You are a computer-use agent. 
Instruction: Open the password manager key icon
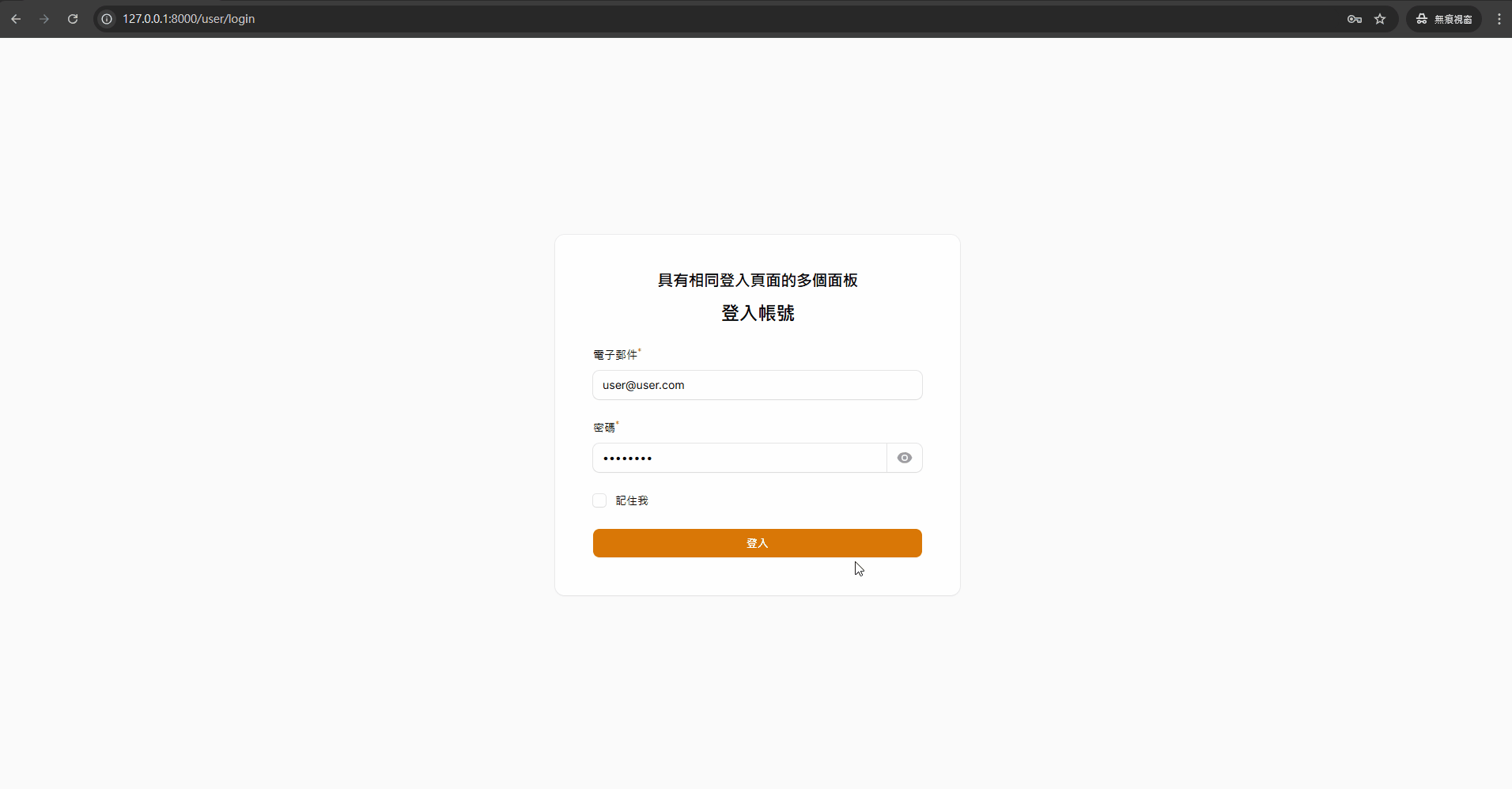click(1354, 18)
